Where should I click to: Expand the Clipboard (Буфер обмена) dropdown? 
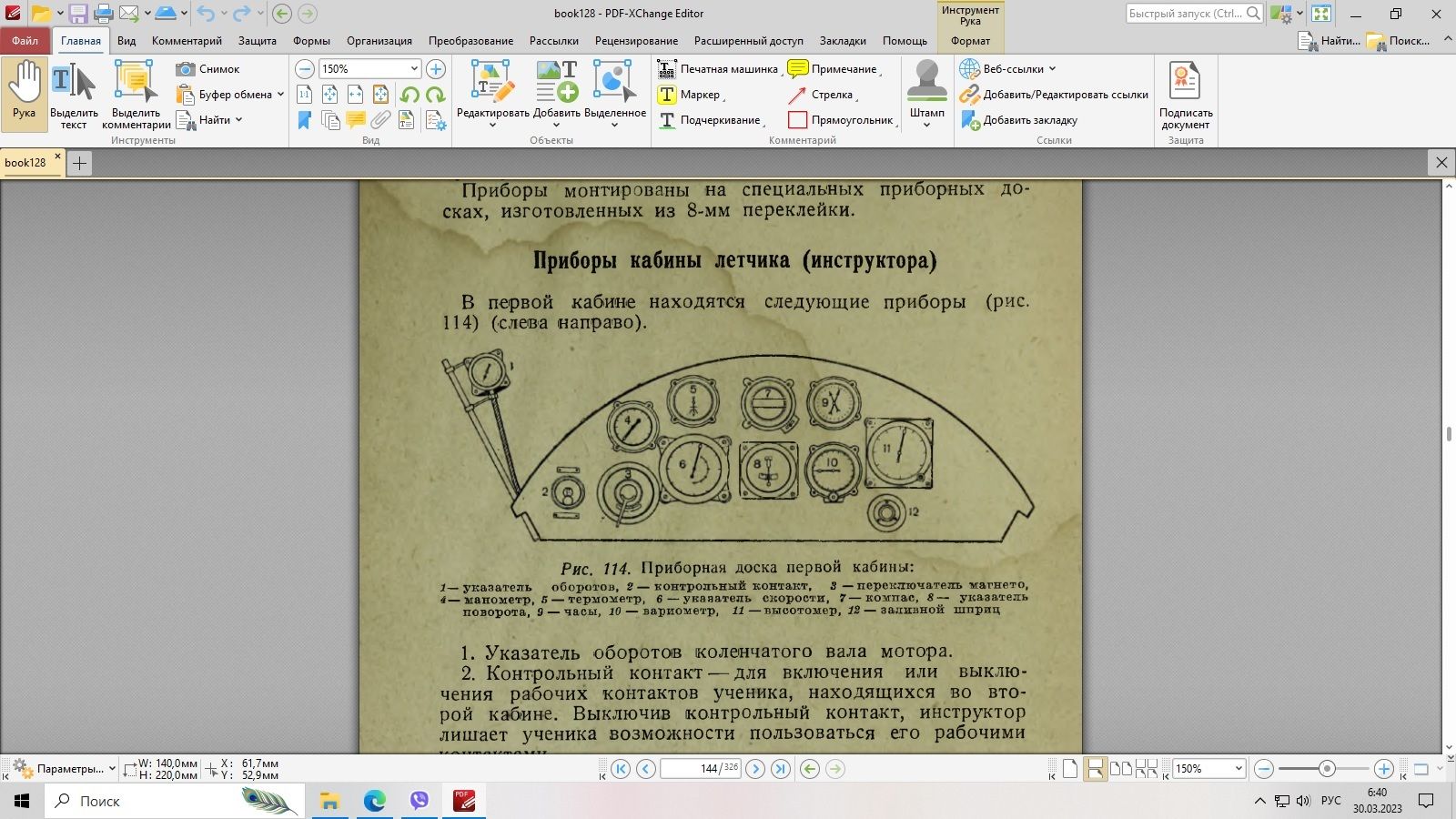tap(280, 95)
